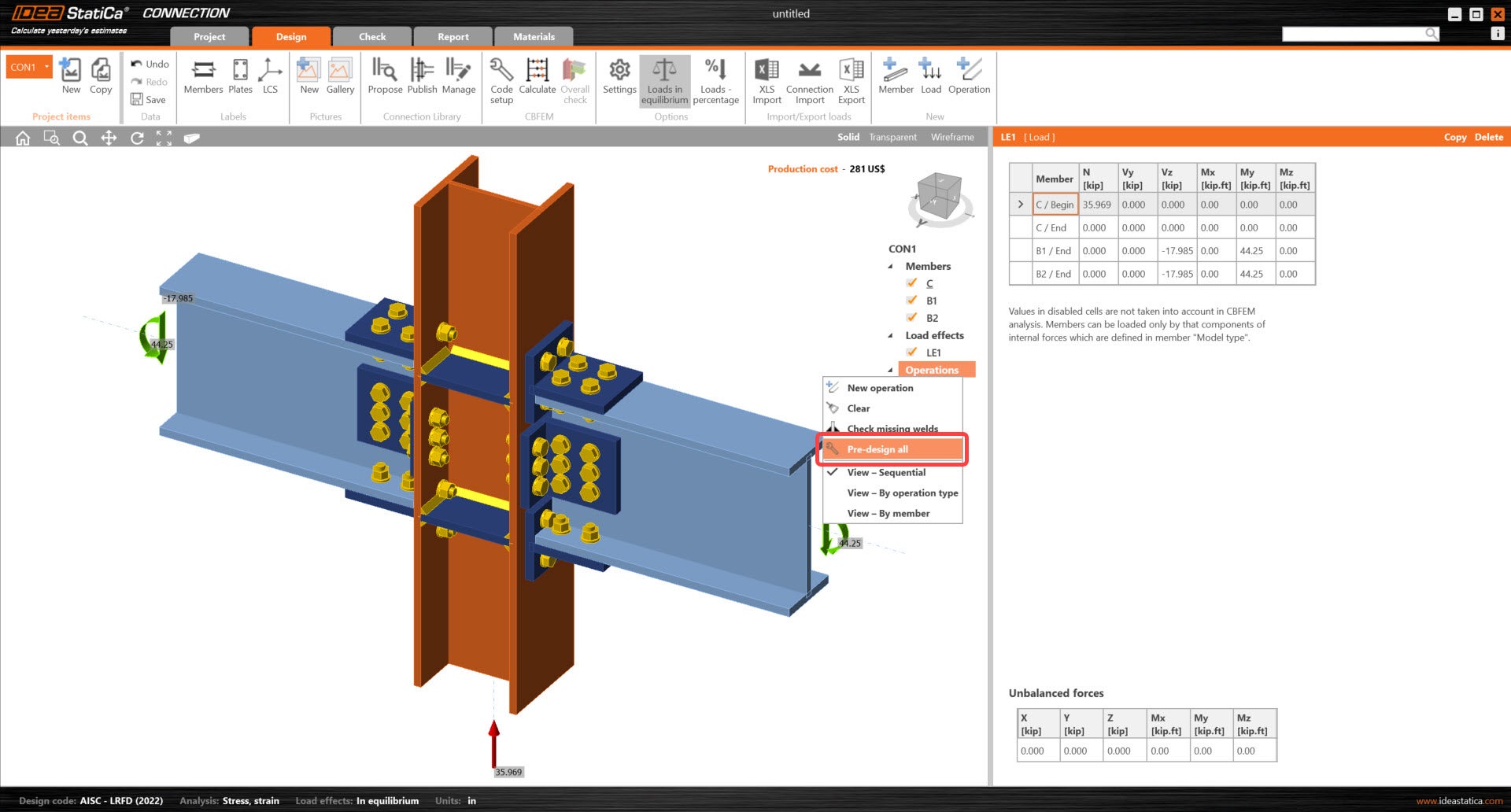Collapse the Members tree node
Viewport: 1511px width, 812px height.
point(891,267)
